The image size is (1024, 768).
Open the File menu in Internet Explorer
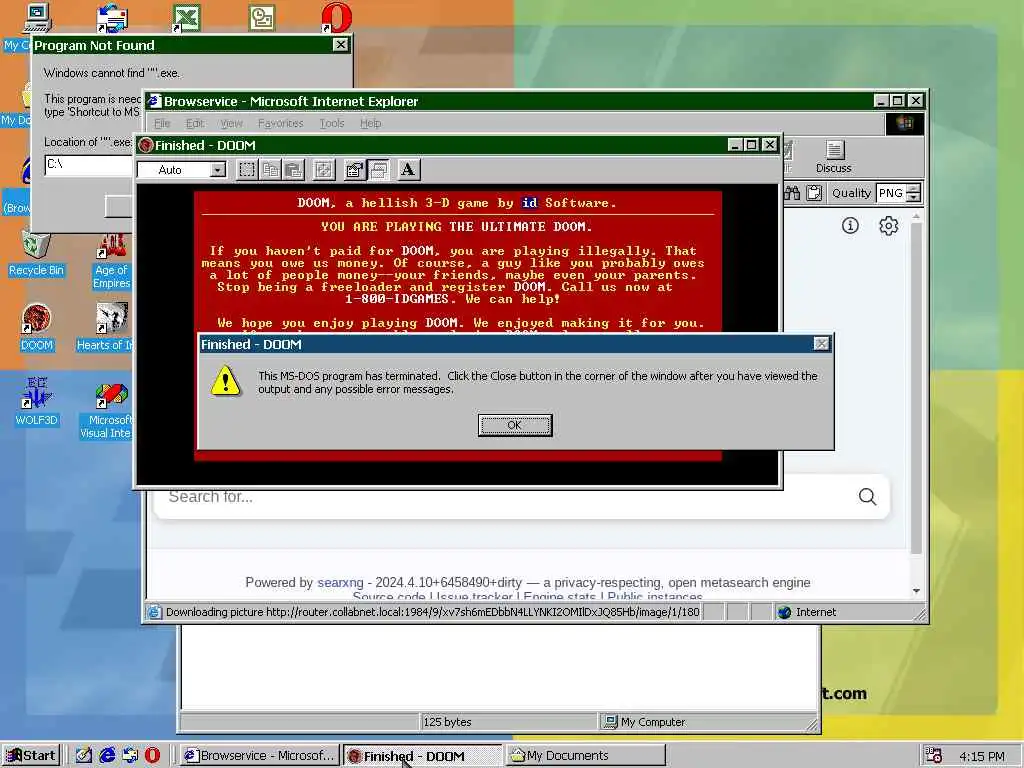[162, 123]
